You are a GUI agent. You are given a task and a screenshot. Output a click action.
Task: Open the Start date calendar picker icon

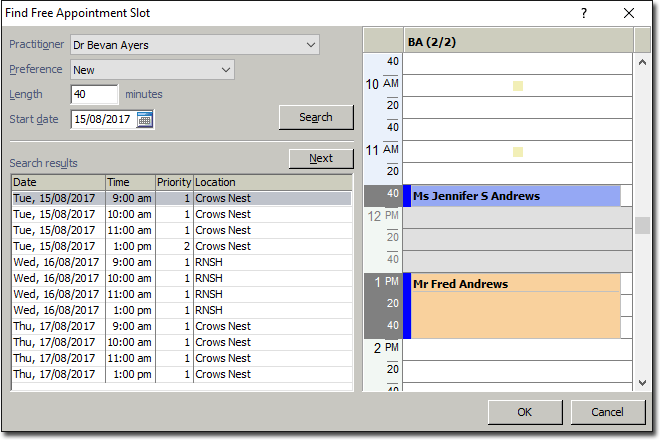(x=144, y=120)
